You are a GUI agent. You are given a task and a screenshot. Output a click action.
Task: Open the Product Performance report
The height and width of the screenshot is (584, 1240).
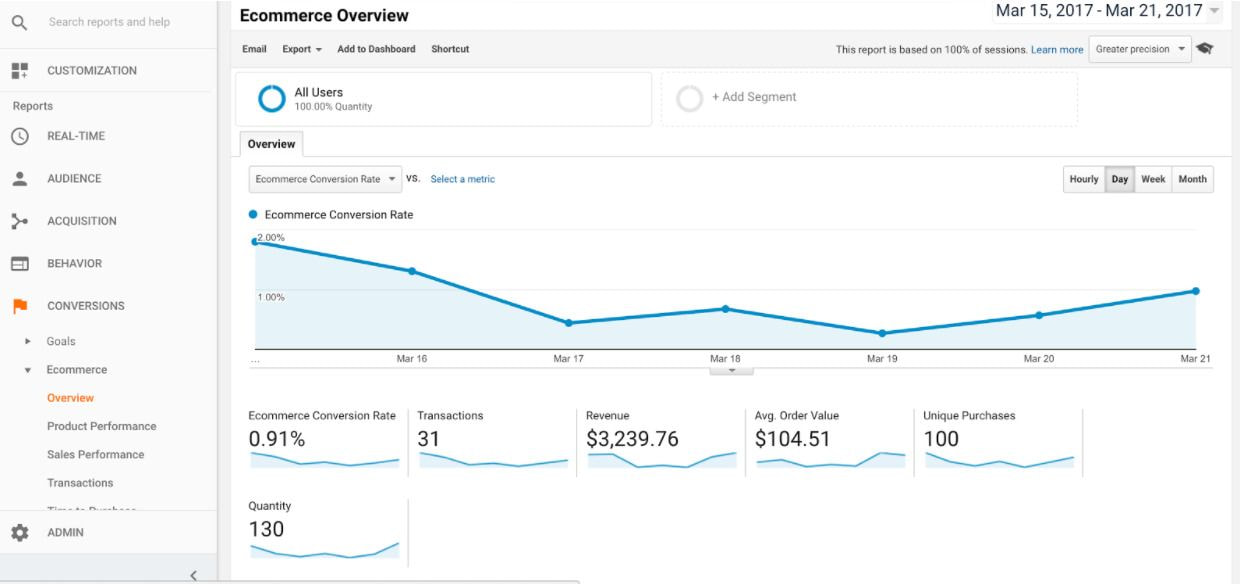[x=102, y=426]
